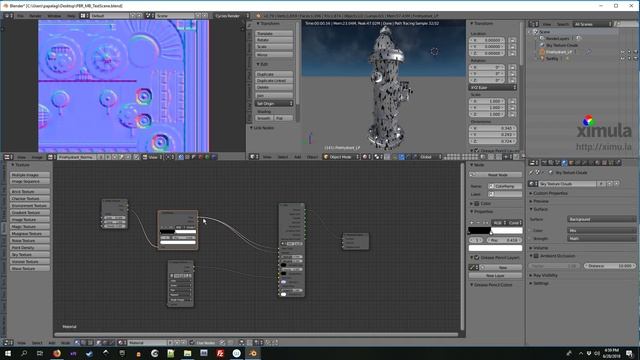640x360 pixels.
Task: Open the Windows Start menu
Action: coord(7,353)
